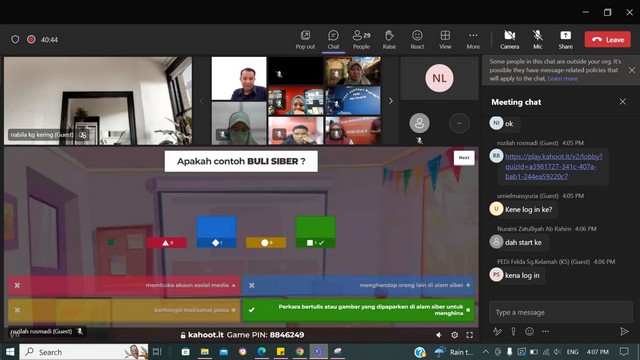Open Kahoot settings gear icon
640x360 pixels.
click(x=454, y=335)
